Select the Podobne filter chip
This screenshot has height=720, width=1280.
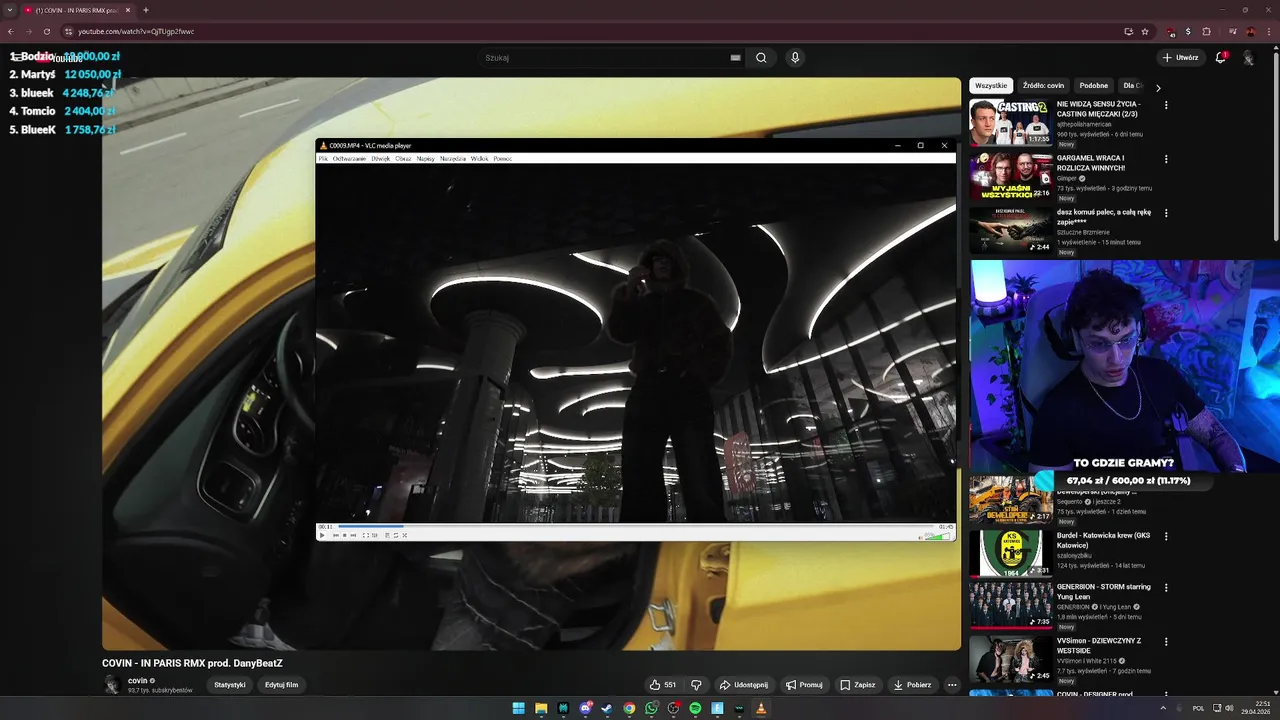coord(1094,86)
